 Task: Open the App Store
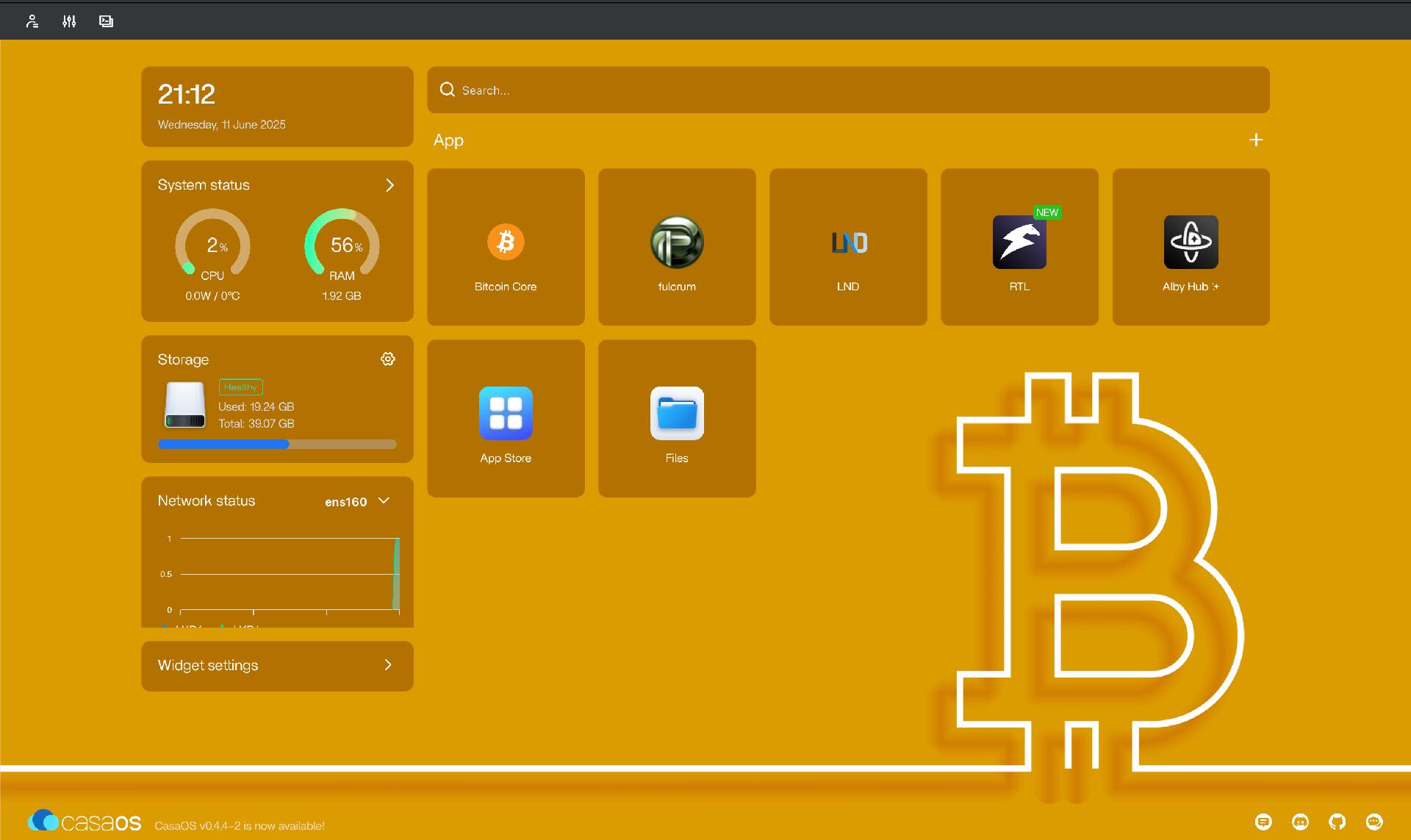tap(506, 418)
